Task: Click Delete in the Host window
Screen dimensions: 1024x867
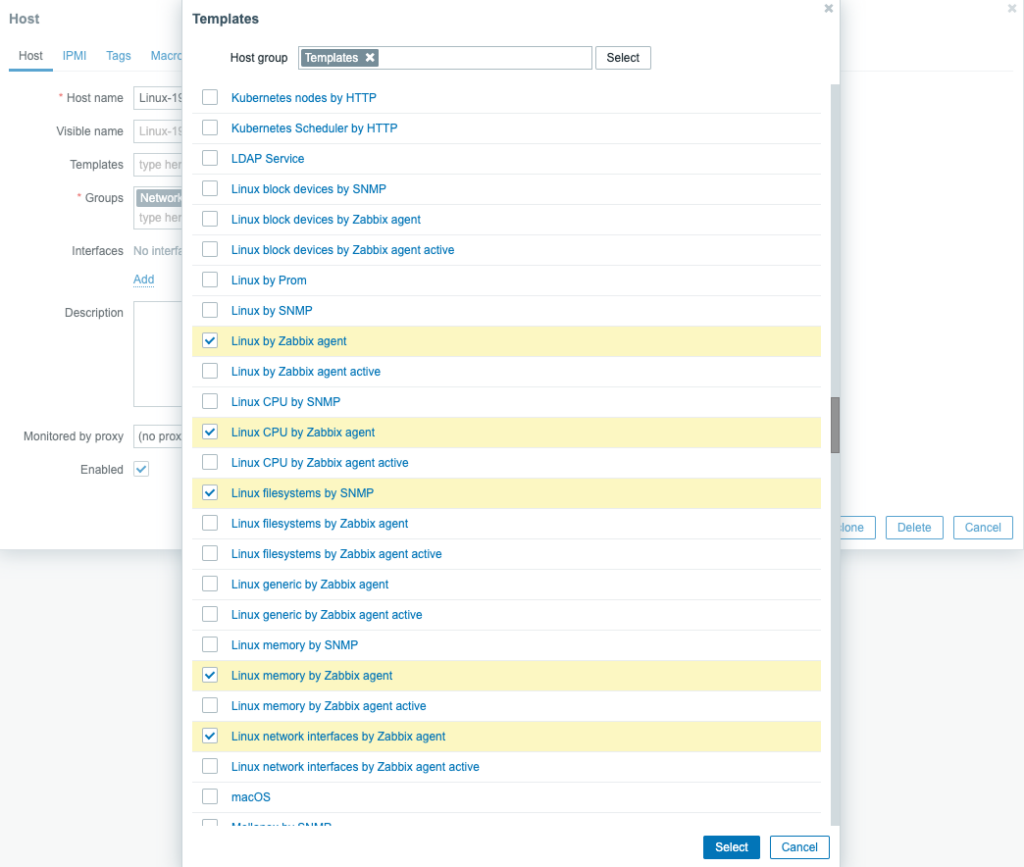Action: pyautogui.click(x=914, y=528)
